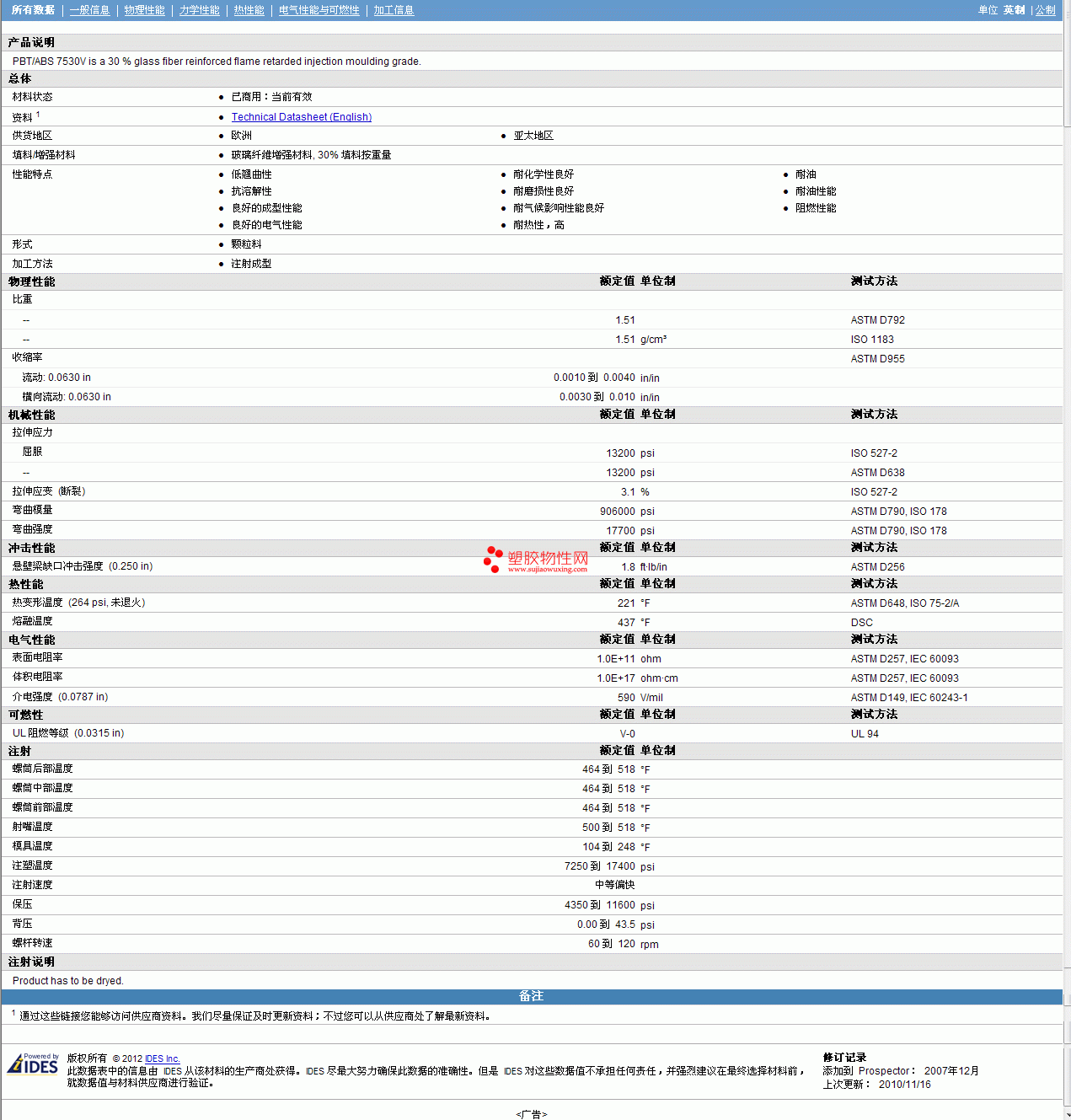1071x1120 pixels.
Task: Click the Powered by IDES logo
Action: pos(33,1064)
